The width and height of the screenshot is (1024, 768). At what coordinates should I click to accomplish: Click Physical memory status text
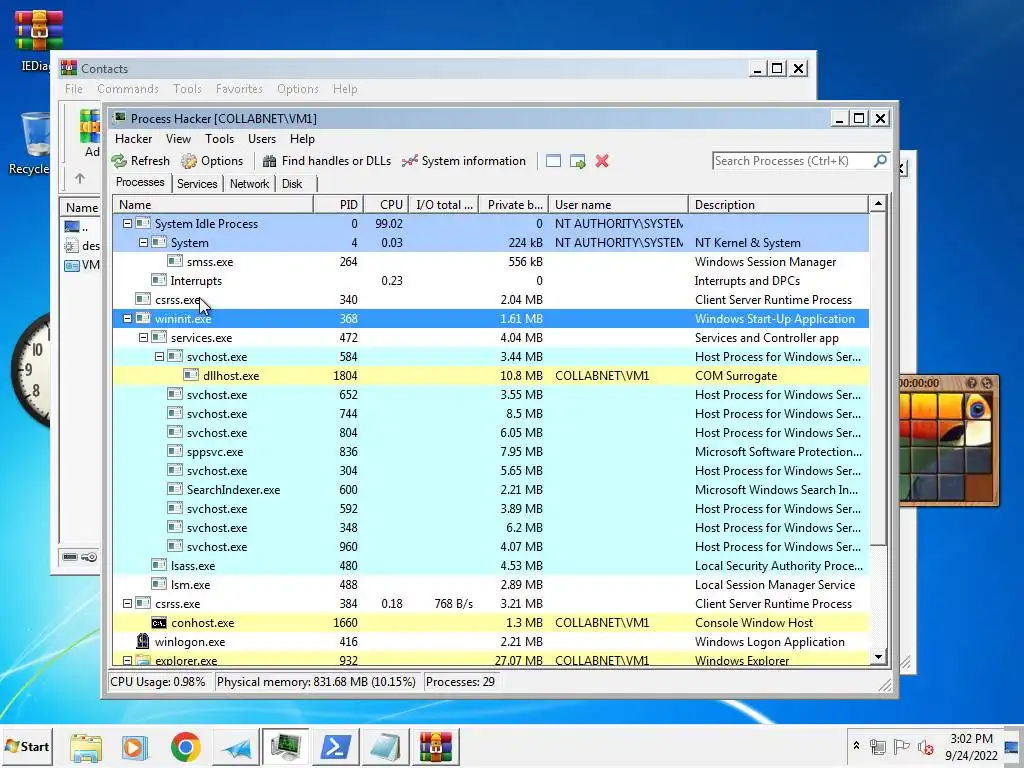316,682
